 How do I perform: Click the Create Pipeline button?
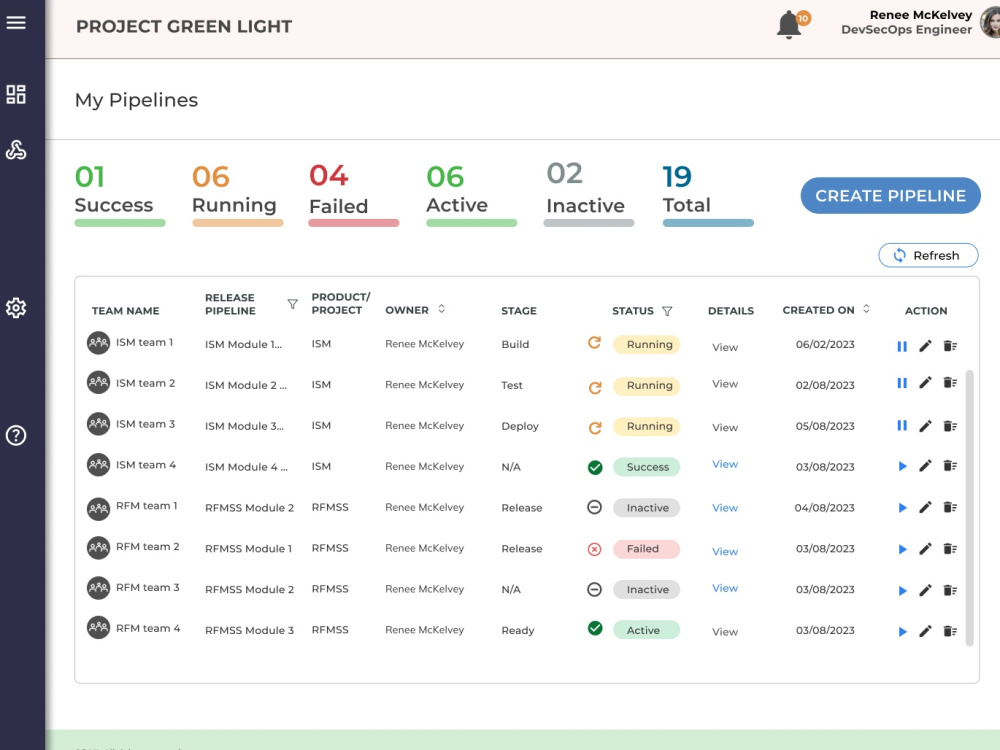point(890,196)
